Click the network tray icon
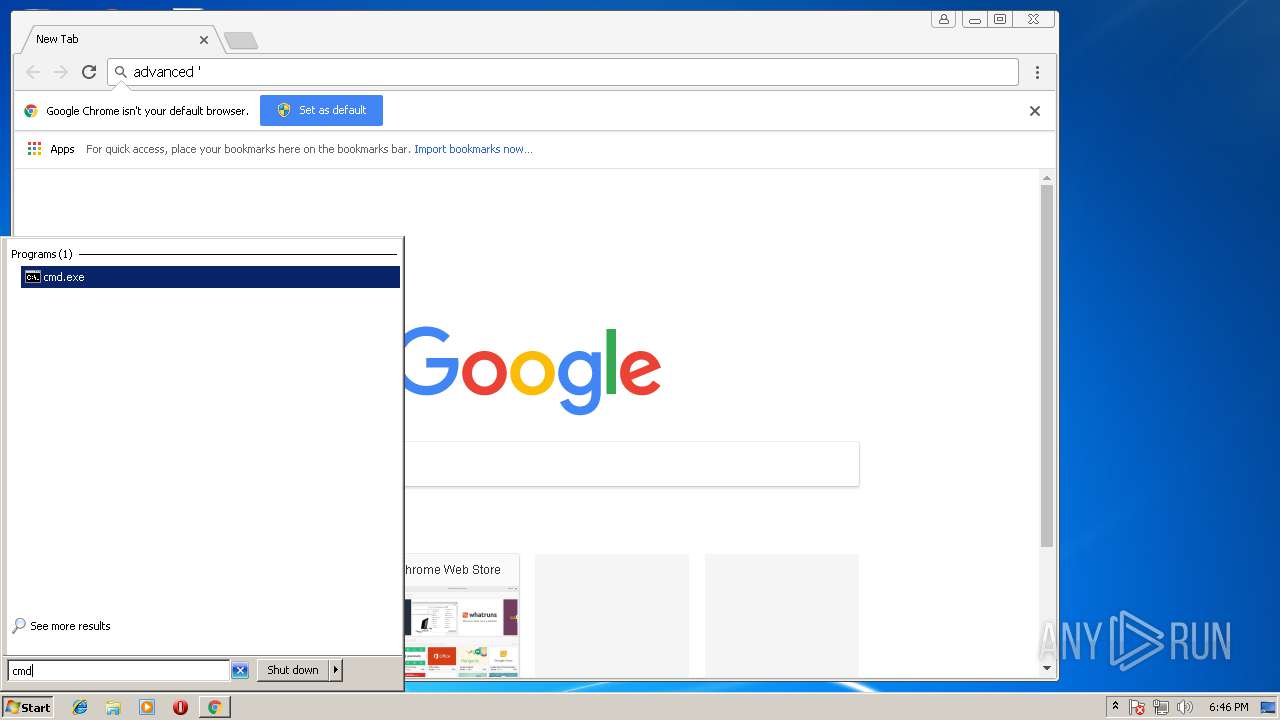1280x720 pixels. tap(1161, 707)
